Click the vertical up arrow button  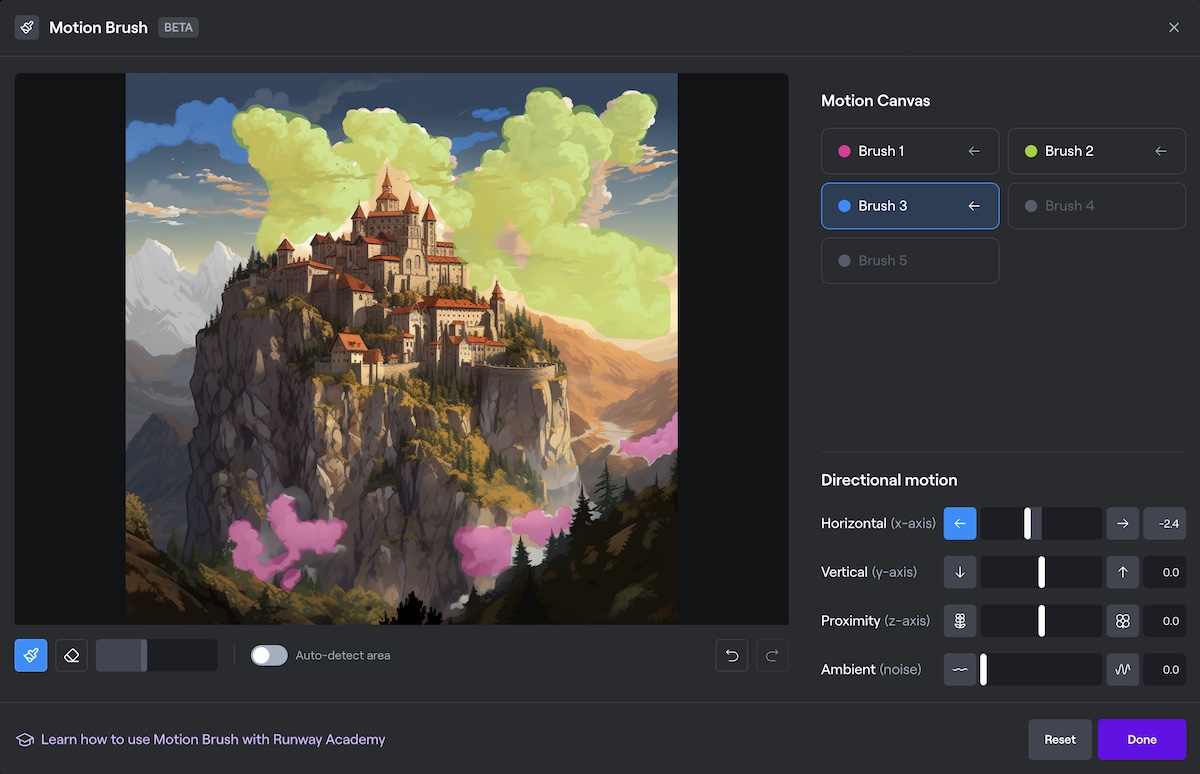[x=1123, y=572]
